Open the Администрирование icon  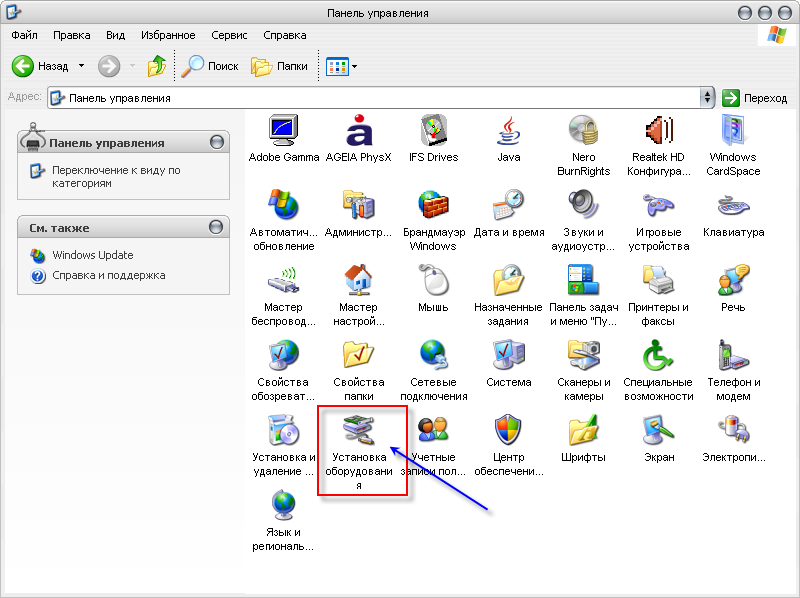coord(359,213)
